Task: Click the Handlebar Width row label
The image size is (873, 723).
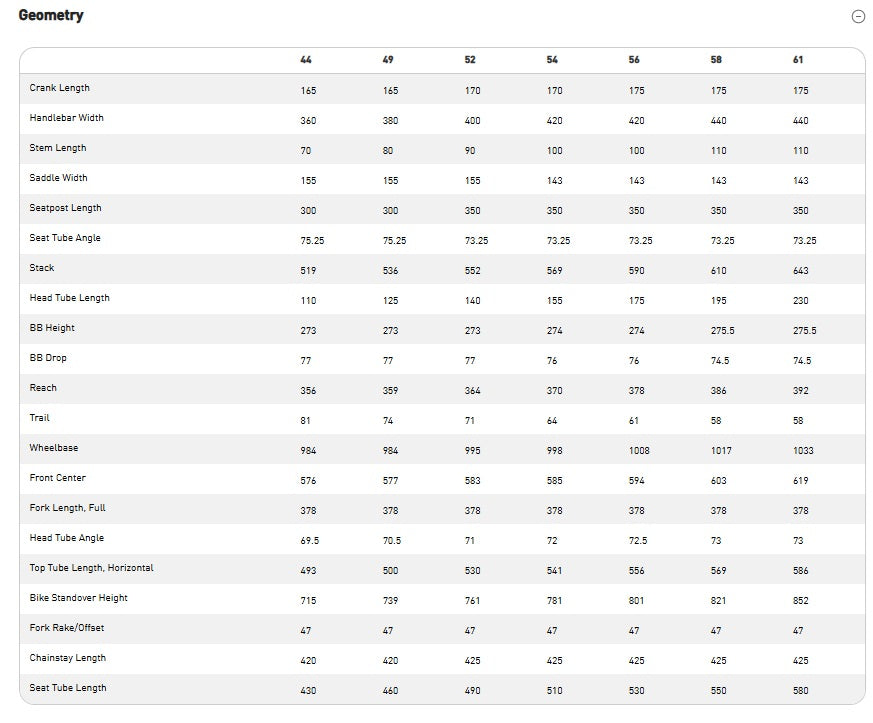Action: pyautogui.click(x=67, y=118)
